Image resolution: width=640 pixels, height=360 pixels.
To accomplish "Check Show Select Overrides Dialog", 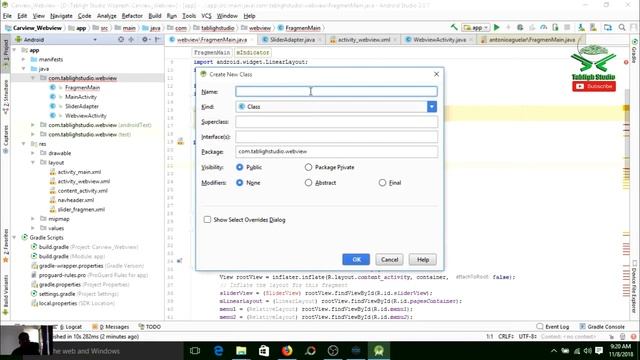I will [207, 220].
